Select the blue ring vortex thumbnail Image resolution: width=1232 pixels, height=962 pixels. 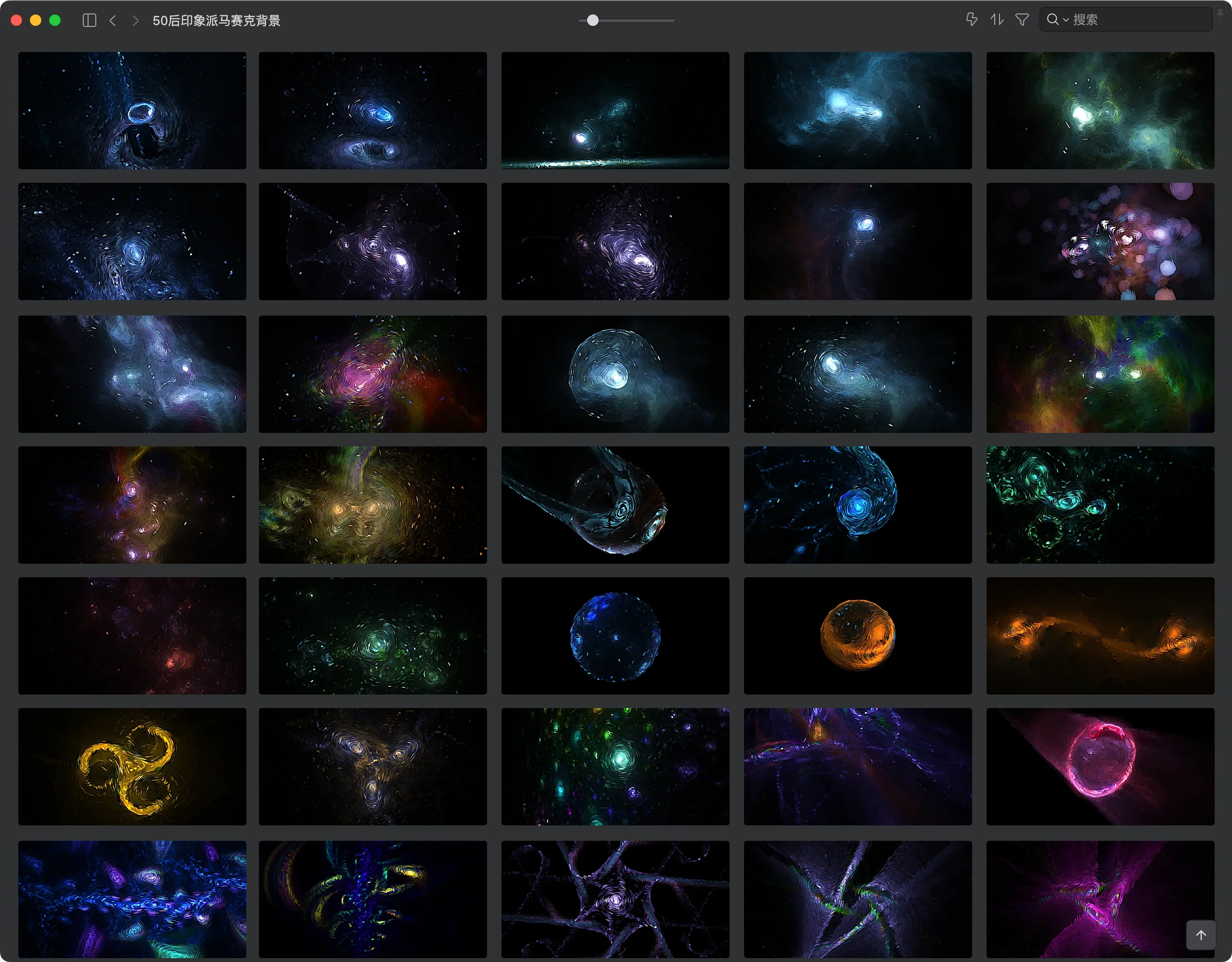point(132,111)
